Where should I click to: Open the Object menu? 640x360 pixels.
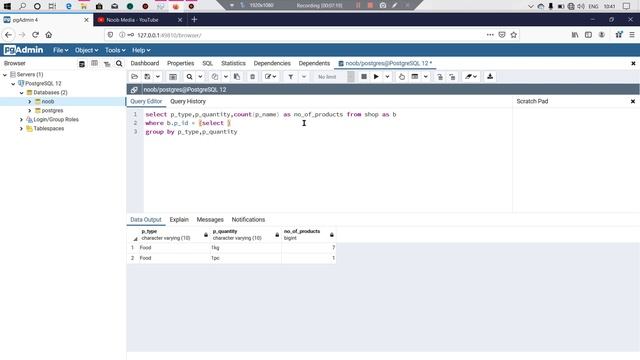click(86, 50)
